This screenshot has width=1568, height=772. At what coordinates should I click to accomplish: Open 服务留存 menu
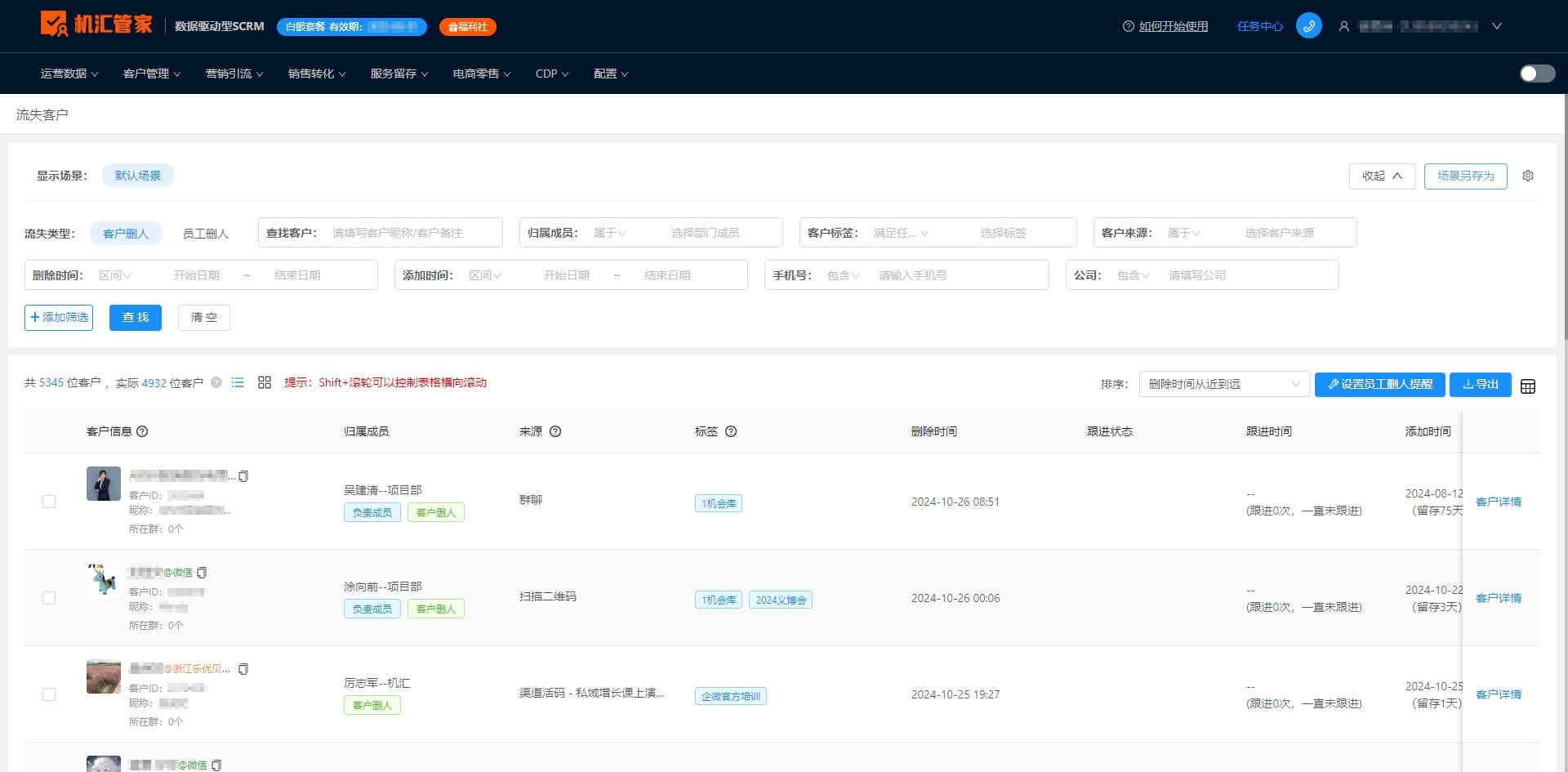[399, 74]
